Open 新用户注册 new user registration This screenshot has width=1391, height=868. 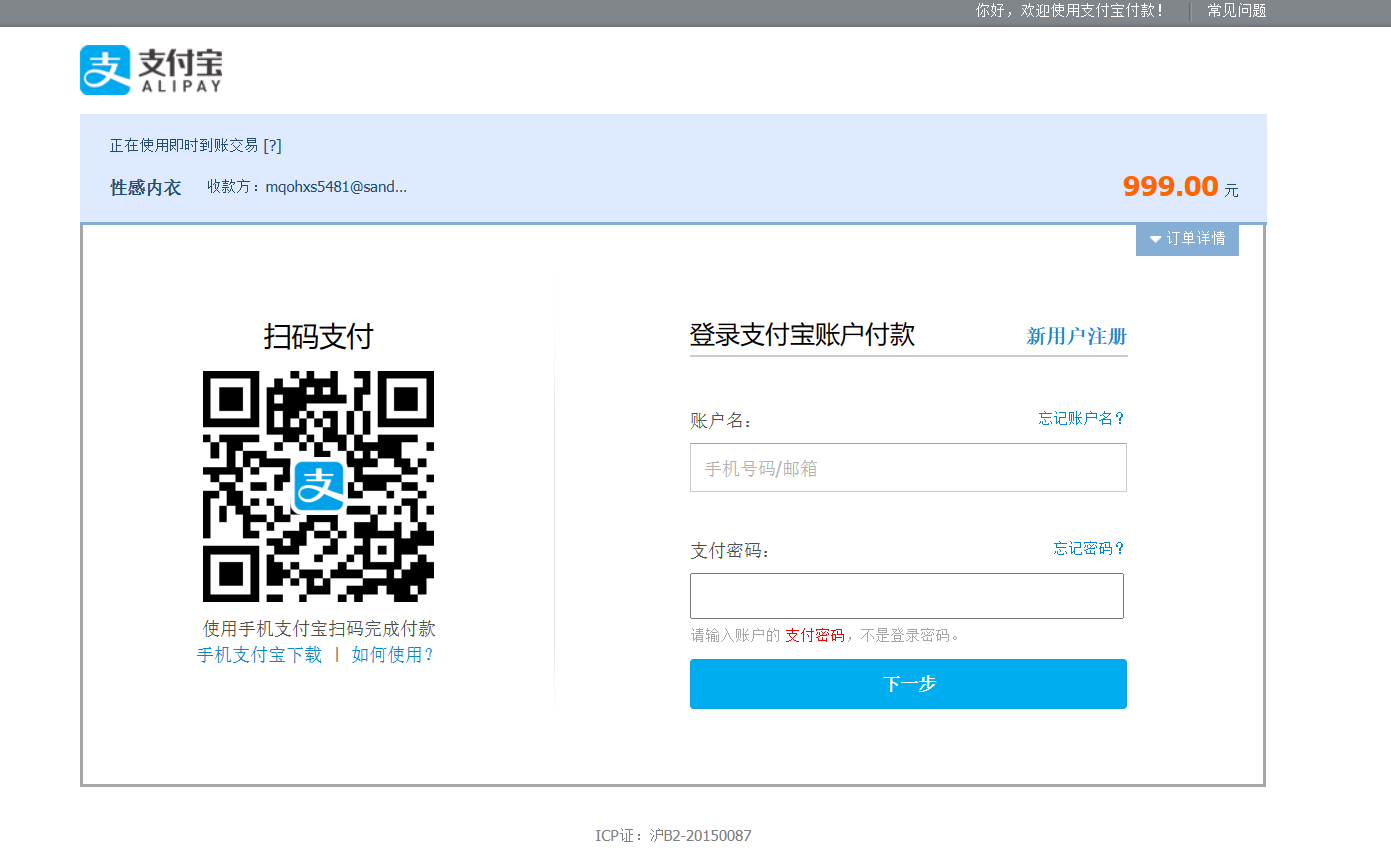coord(1077,336)
